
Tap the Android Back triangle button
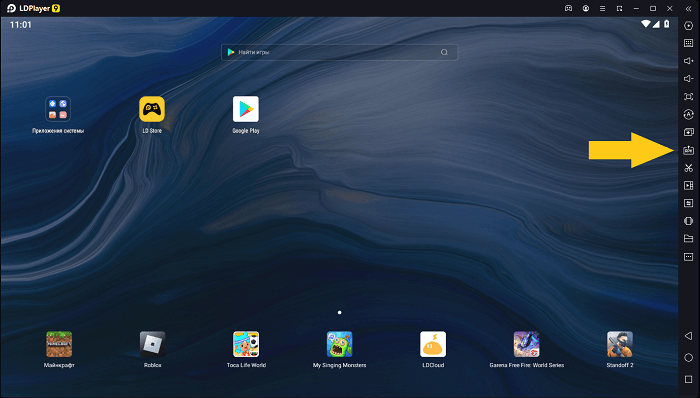(688, 336)
